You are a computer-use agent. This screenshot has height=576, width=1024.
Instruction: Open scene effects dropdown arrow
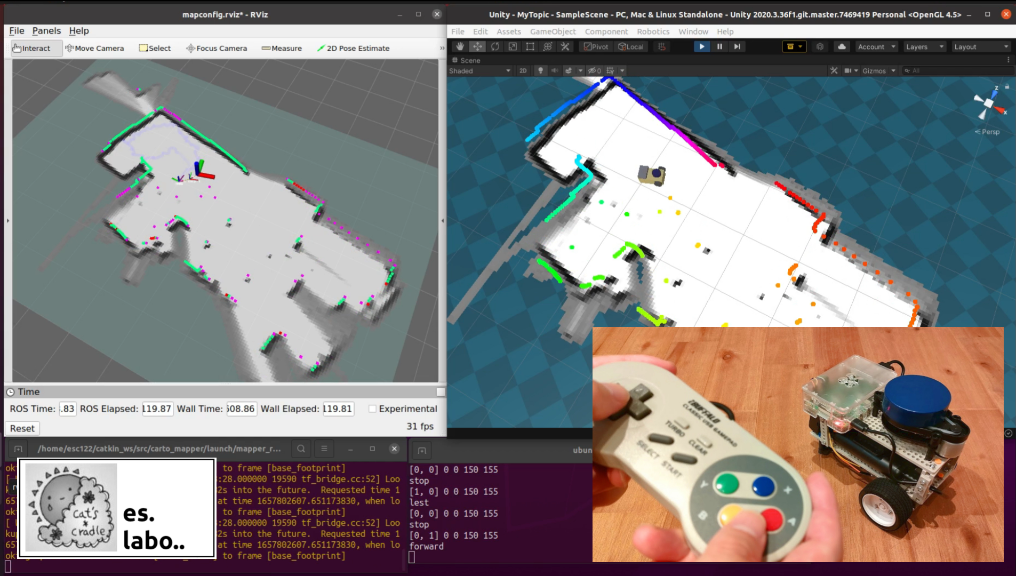point(579,71)
